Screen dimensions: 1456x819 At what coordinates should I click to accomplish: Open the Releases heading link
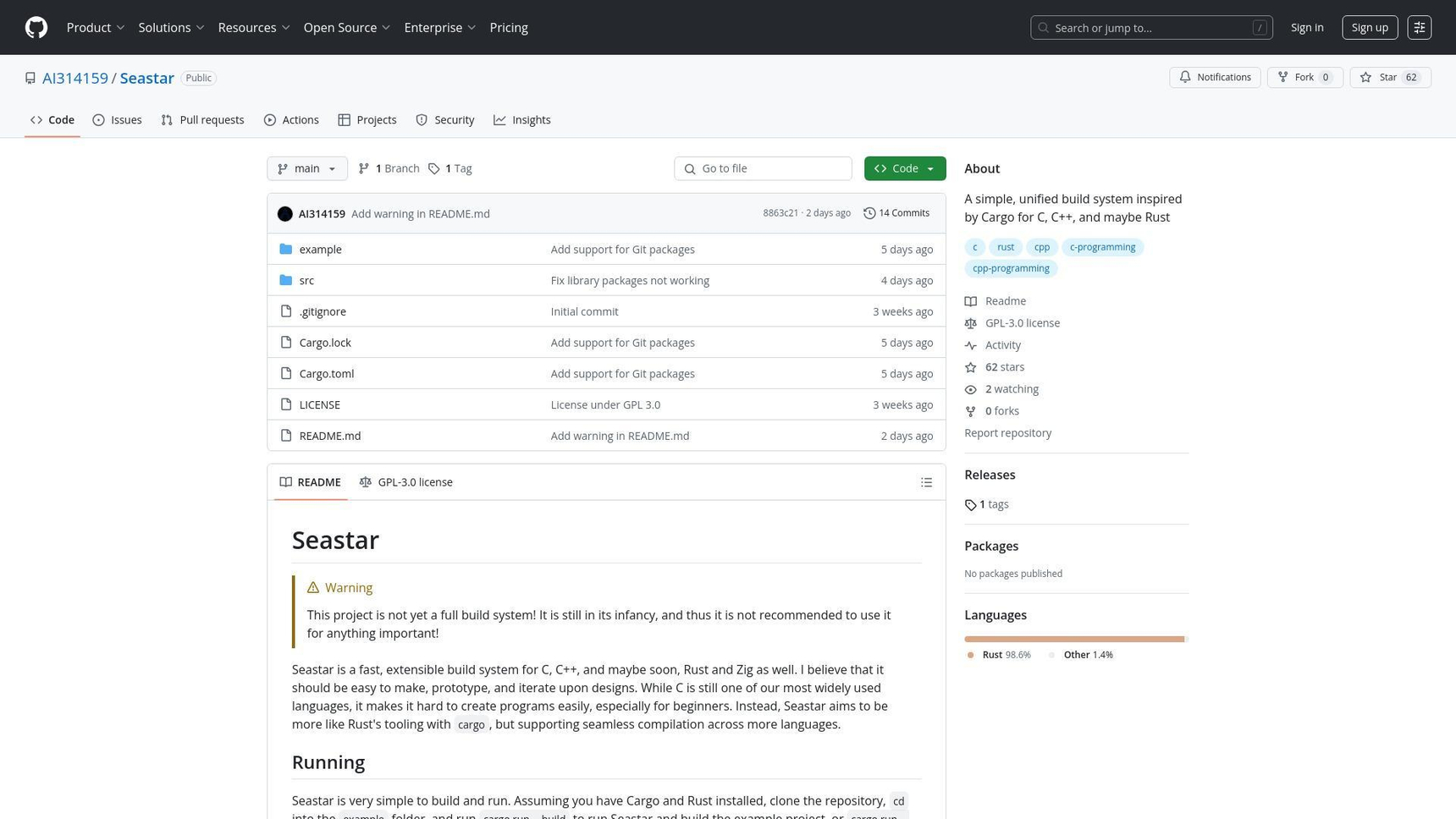[990, 475]
